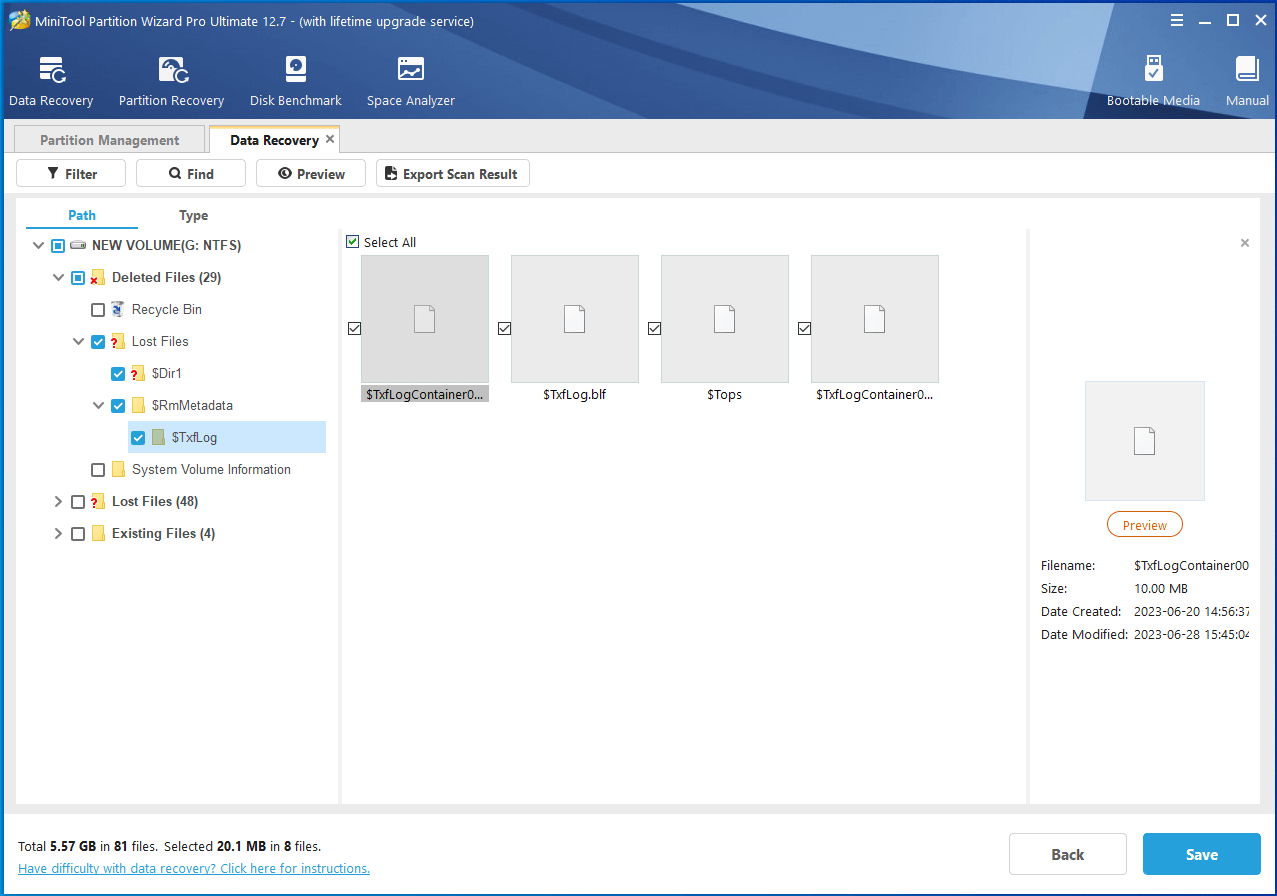
Task: Click the Existing Files (4) folder icon
Action: click(98, 533)
